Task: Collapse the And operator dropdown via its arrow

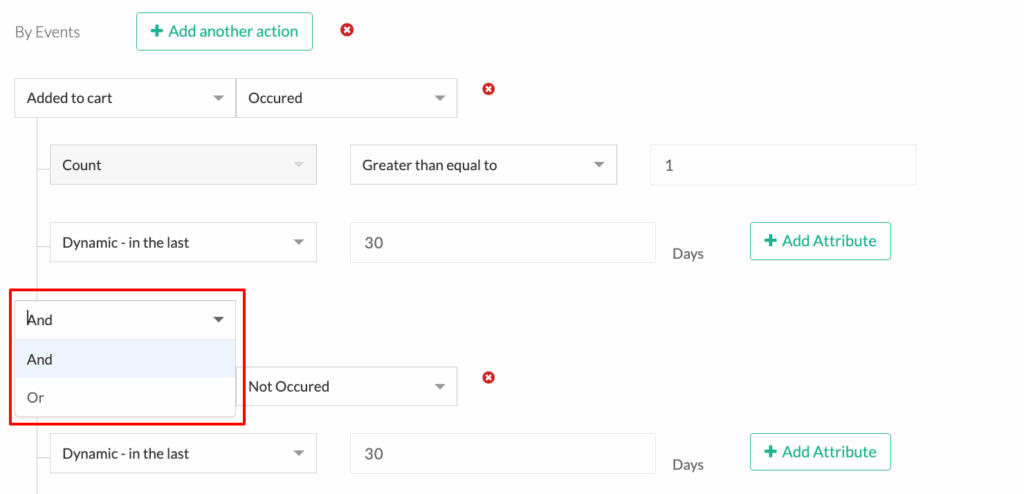Action: [218, 320]
